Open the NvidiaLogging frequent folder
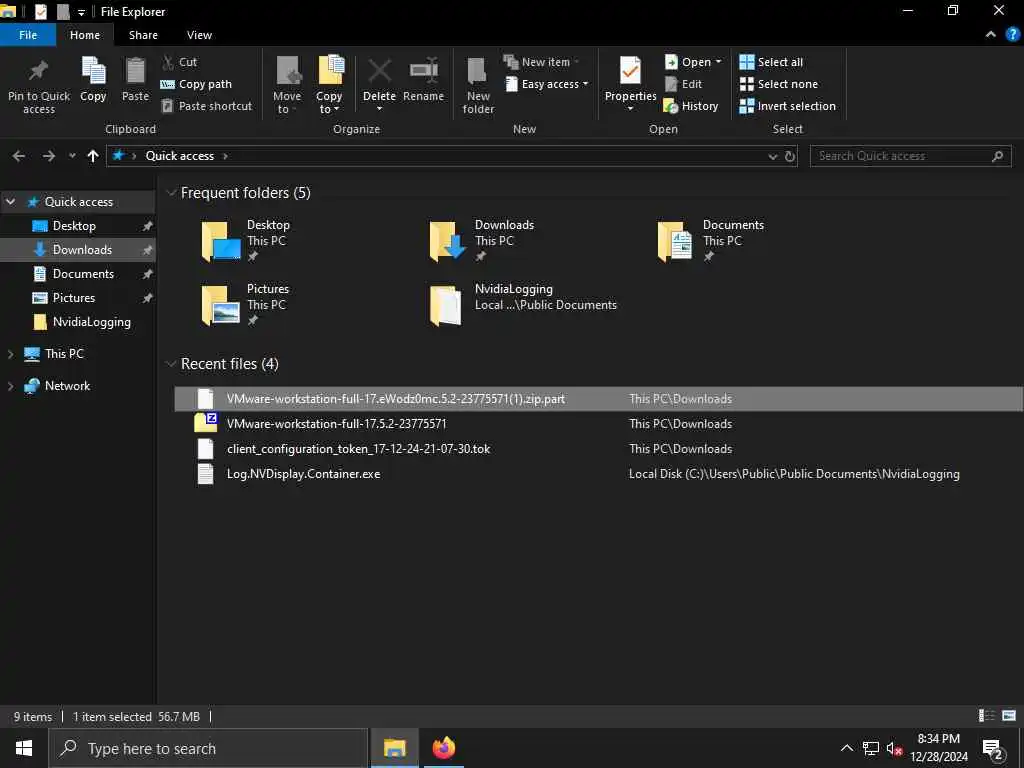Image resolution: width=1024 pixels, height=768 pixels. [x=523, y=304]
